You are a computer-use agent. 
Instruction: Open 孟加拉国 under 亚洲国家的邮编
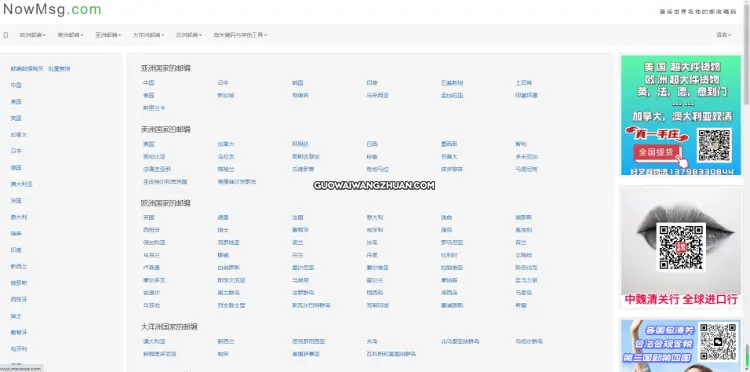452,95
